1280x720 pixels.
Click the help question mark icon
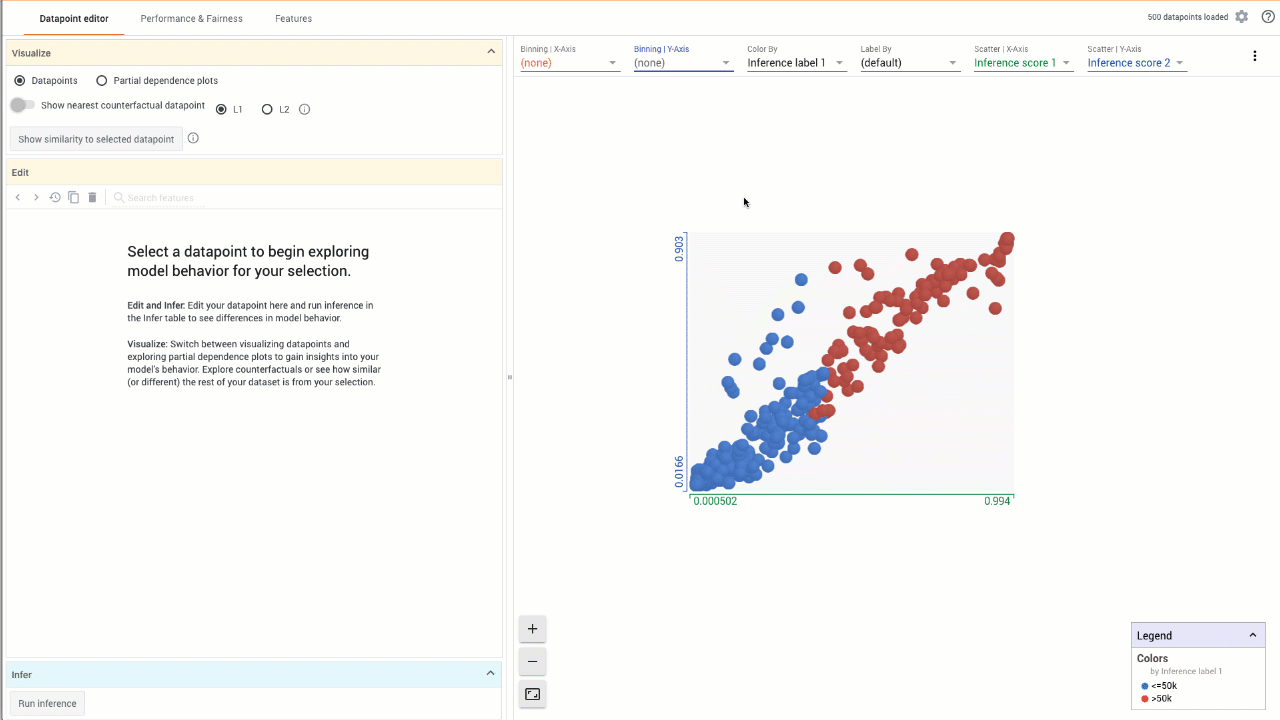tap(1268, 17)
